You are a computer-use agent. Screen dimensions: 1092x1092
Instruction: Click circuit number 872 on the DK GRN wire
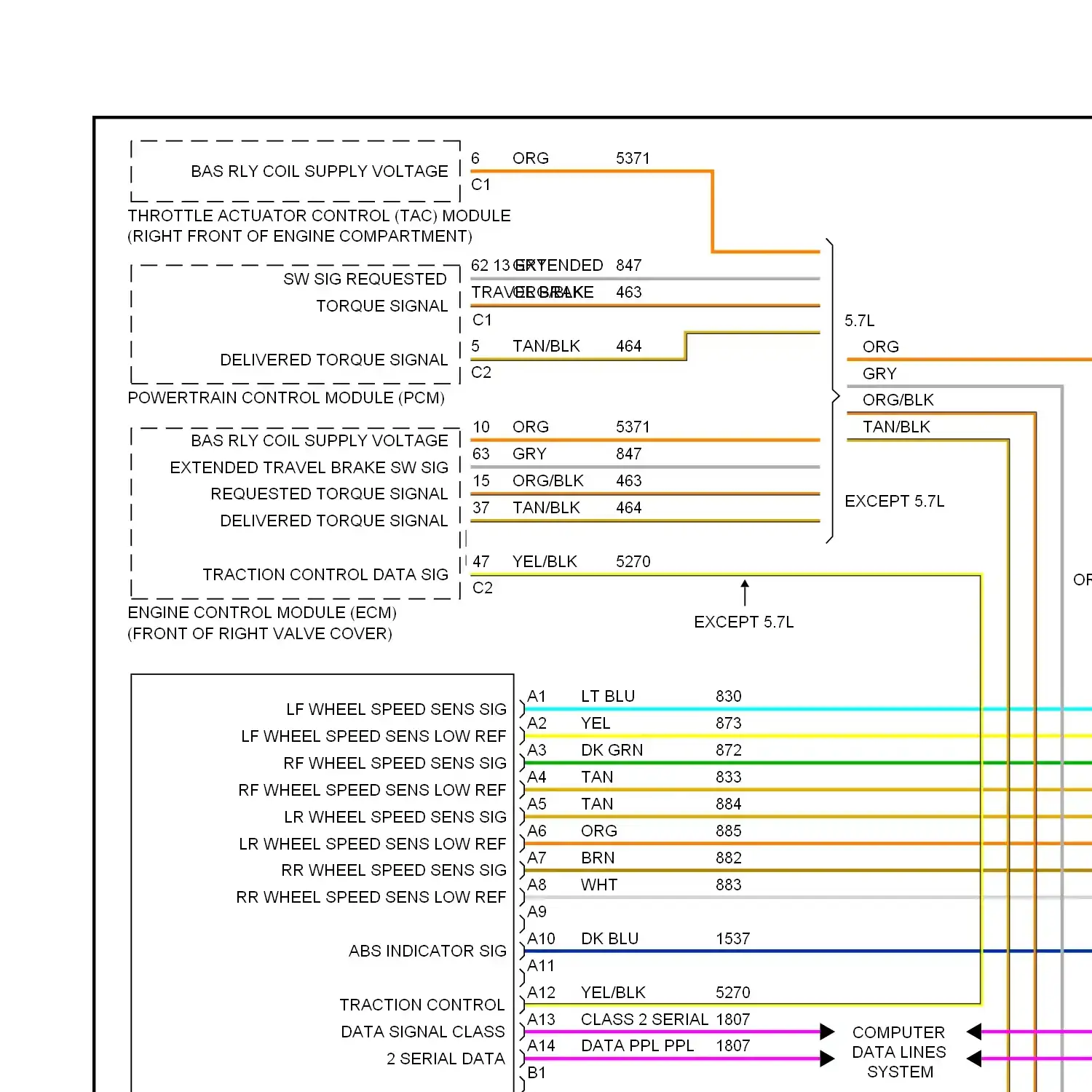pos(728,750)
